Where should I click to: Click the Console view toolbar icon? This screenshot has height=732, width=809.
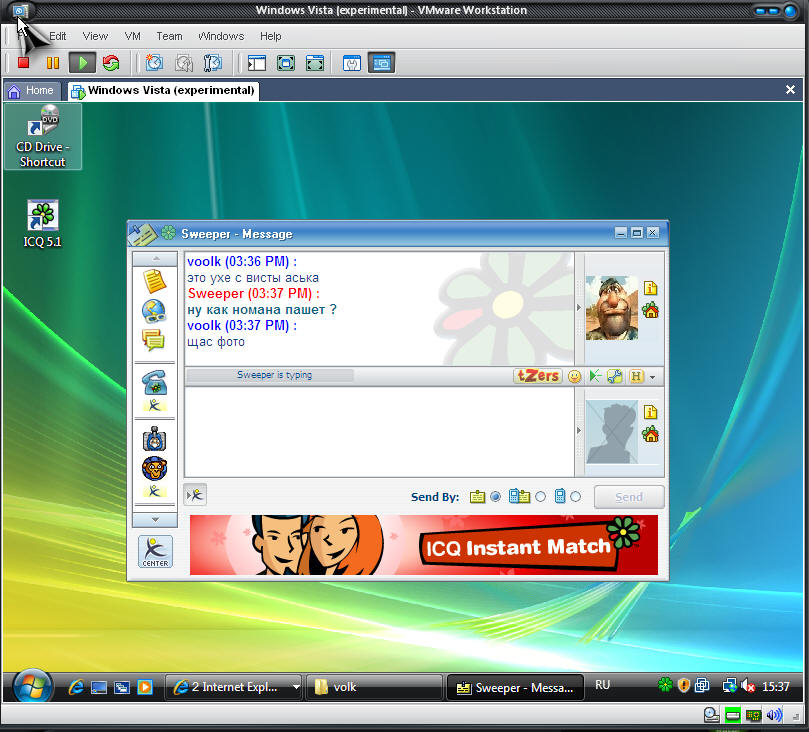coord(381,63)
